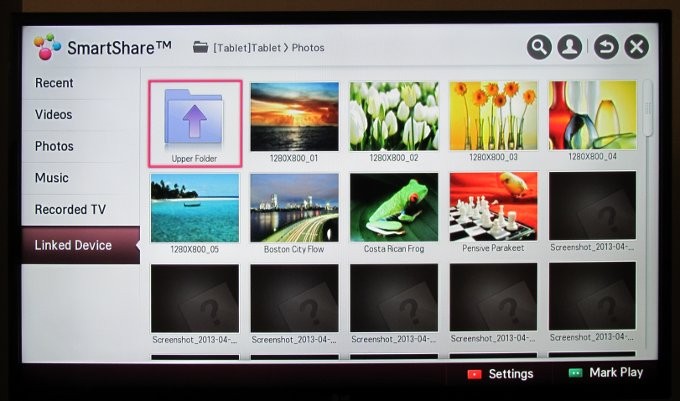The height and width of the screenshot is (401, 680).
Task: Click the SmartShare colorful logo
Action: [x=47, y=47]
